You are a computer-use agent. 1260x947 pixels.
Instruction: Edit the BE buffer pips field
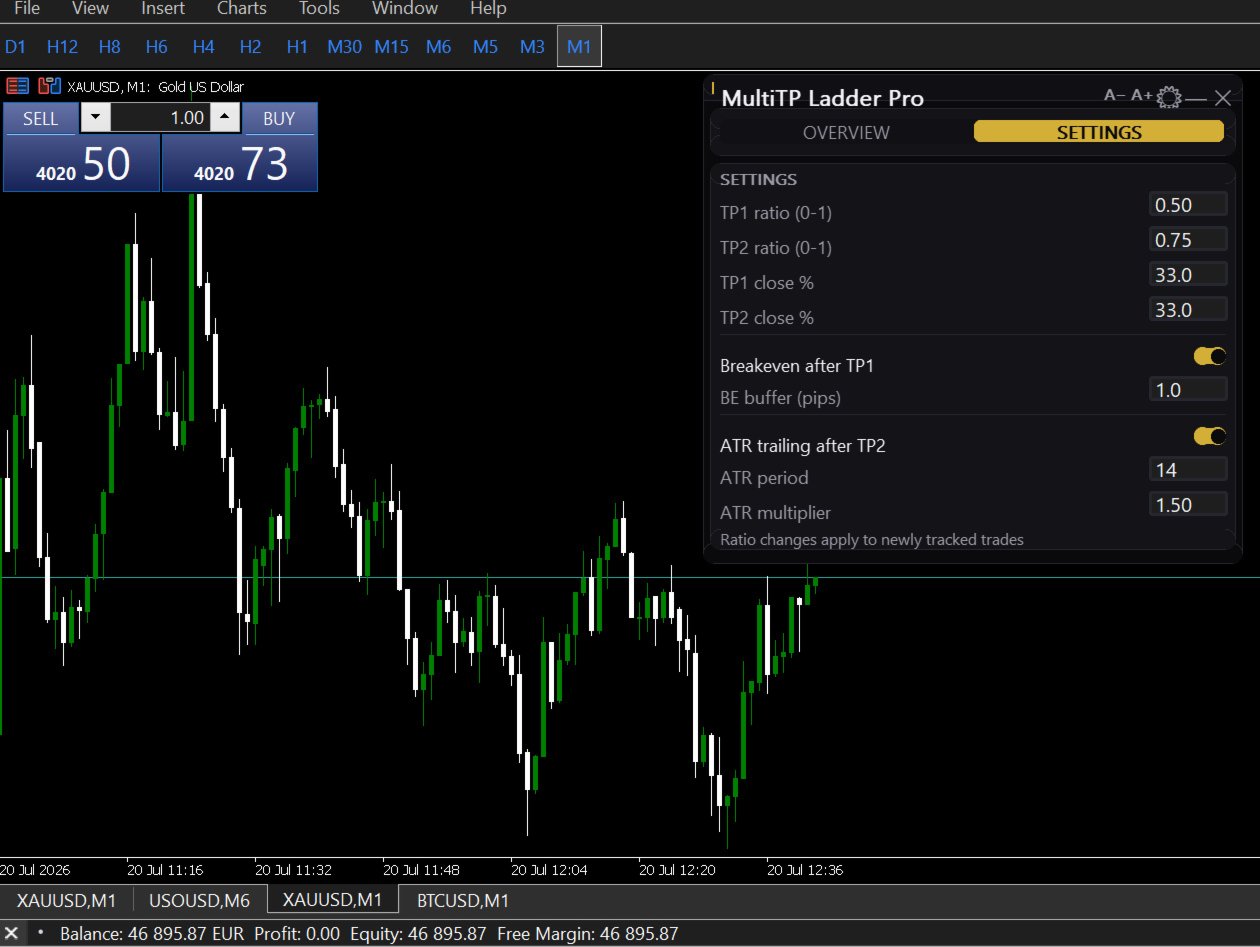point(1188,390)
